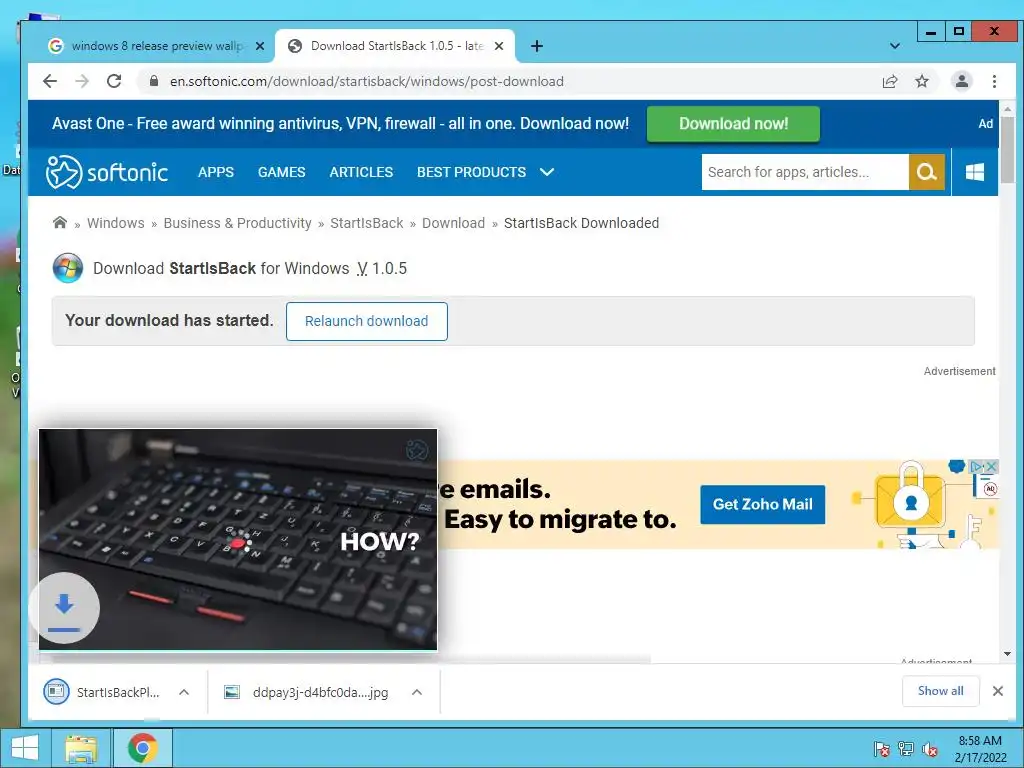
Task: Click Show all downloads
Action: (x=940, y=690)
